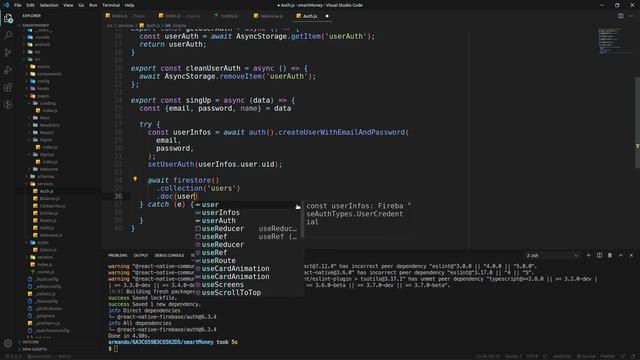Close the terminal panel
The height and width of the screenshot is (360, 640).
(631, 255)
